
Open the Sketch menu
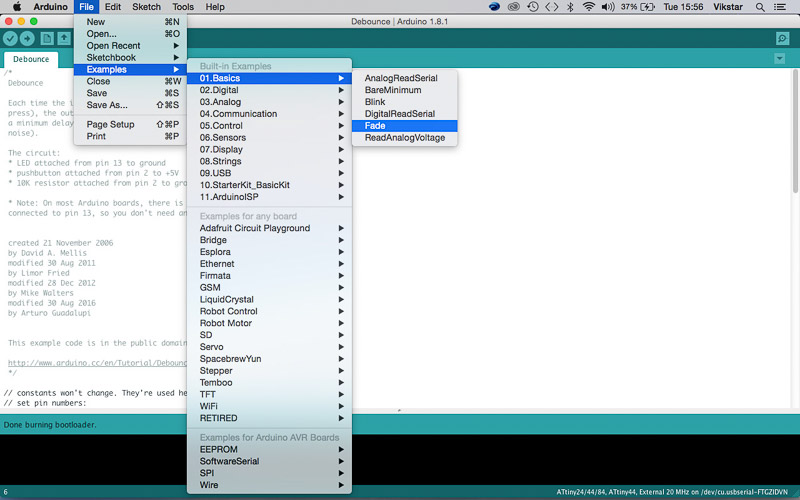[146, 7]
